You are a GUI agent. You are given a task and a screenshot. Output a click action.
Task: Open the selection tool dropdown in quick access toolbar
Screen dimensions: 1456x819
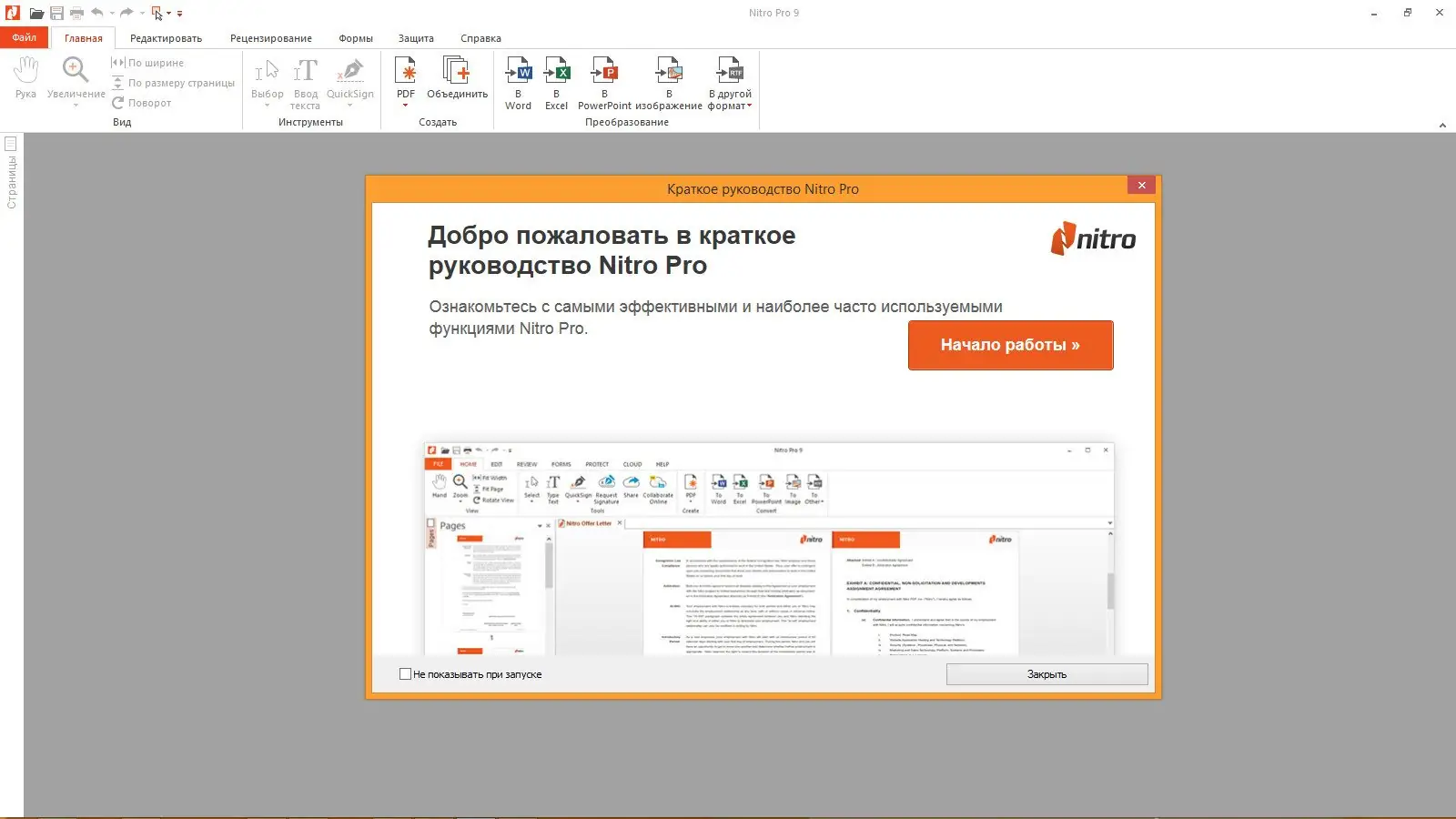pyautogui.click(x=169, y=14)
